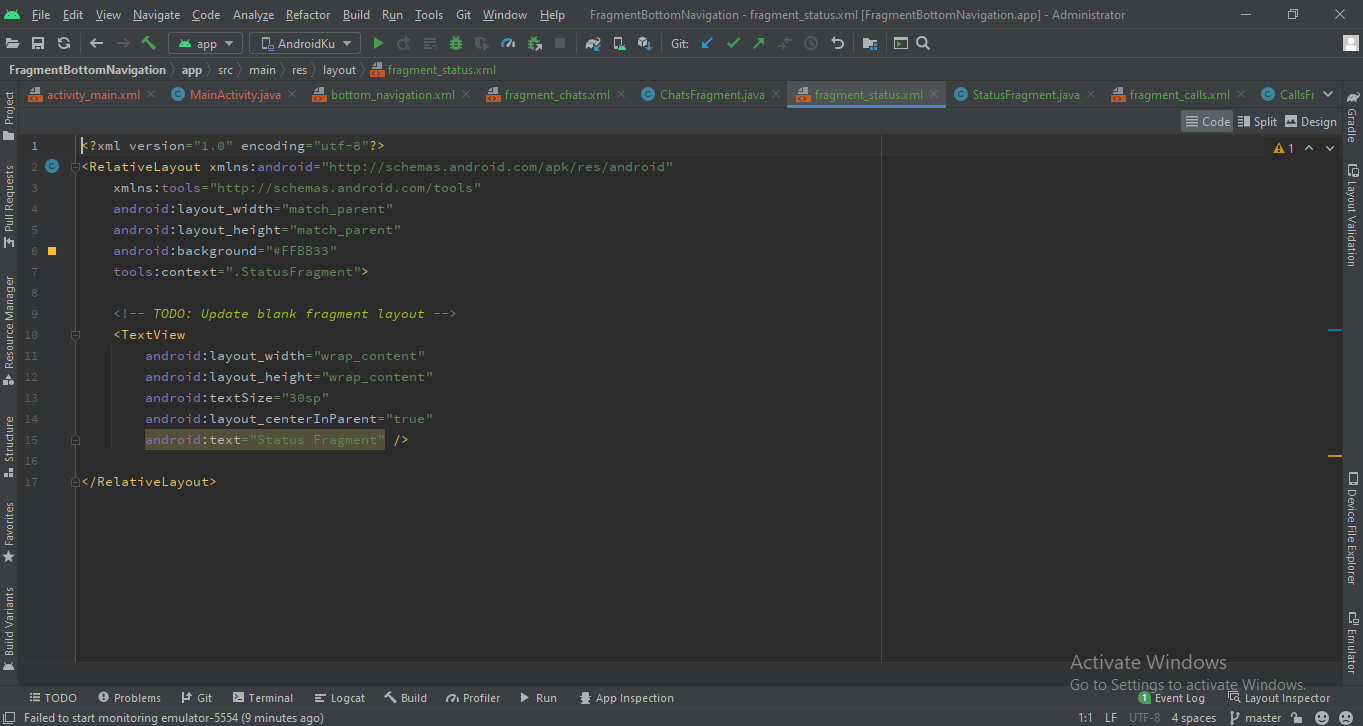Screen dimensions: 1363x726
Task: Open the Terminal tool window
Action: click(x=263, y=698)
